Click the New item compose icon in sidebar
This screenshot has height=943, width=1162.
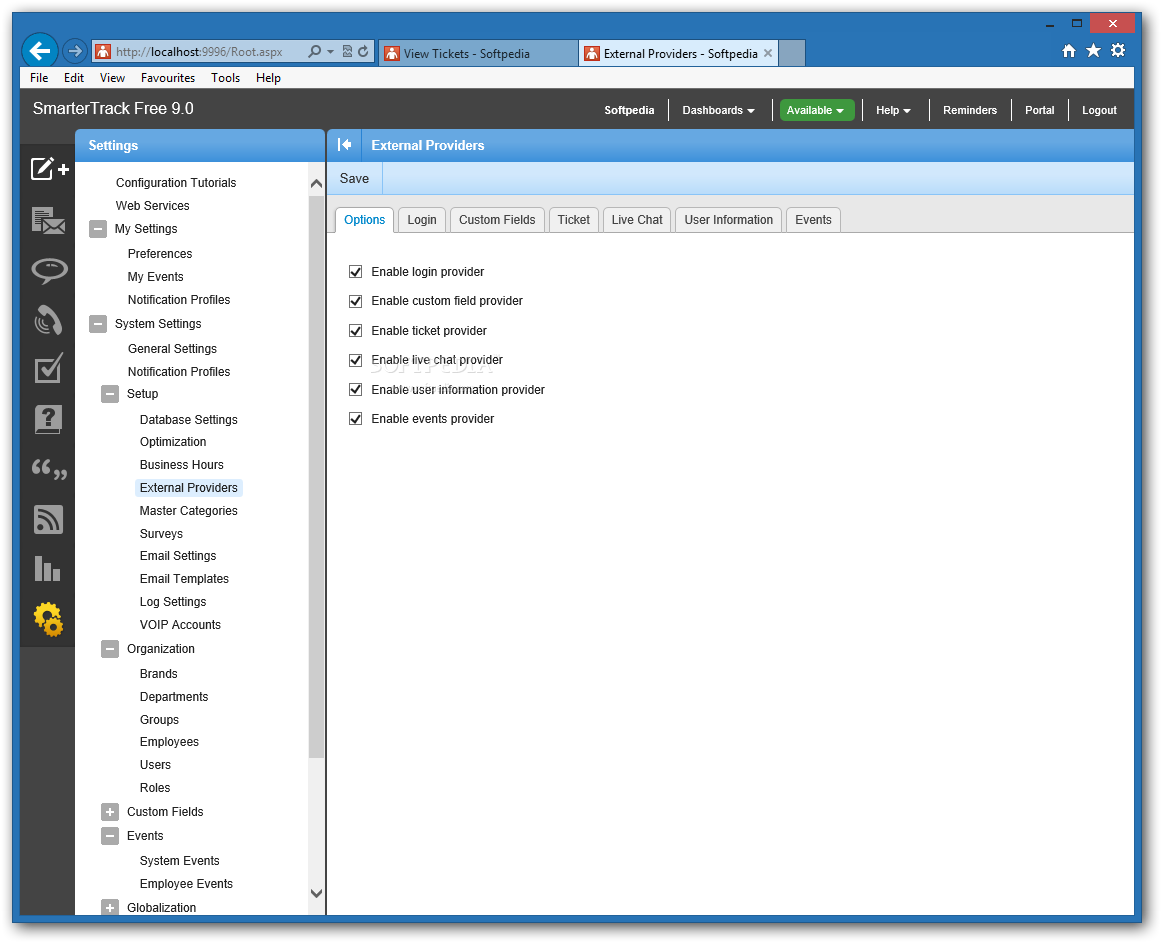(49, 169)
